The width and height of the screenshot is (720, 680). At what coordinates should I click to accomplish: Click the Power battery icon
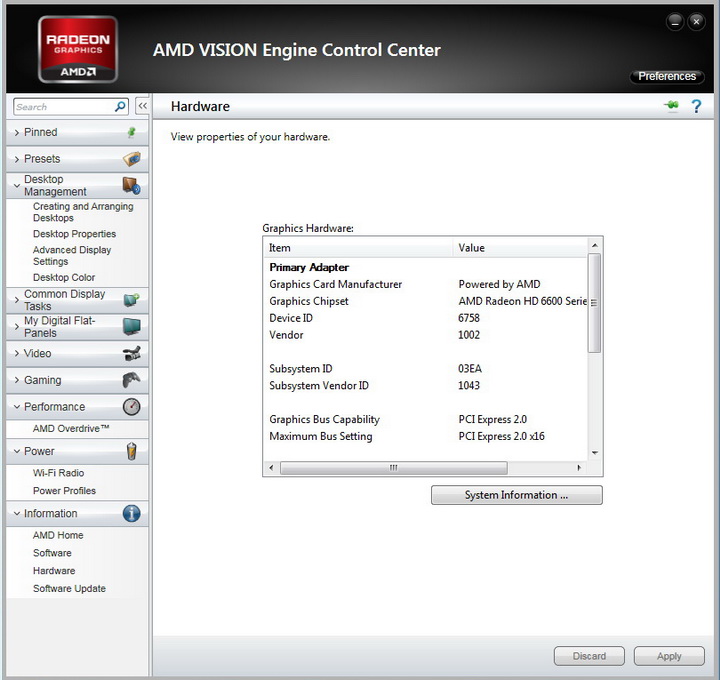click(x=132, y=451)
